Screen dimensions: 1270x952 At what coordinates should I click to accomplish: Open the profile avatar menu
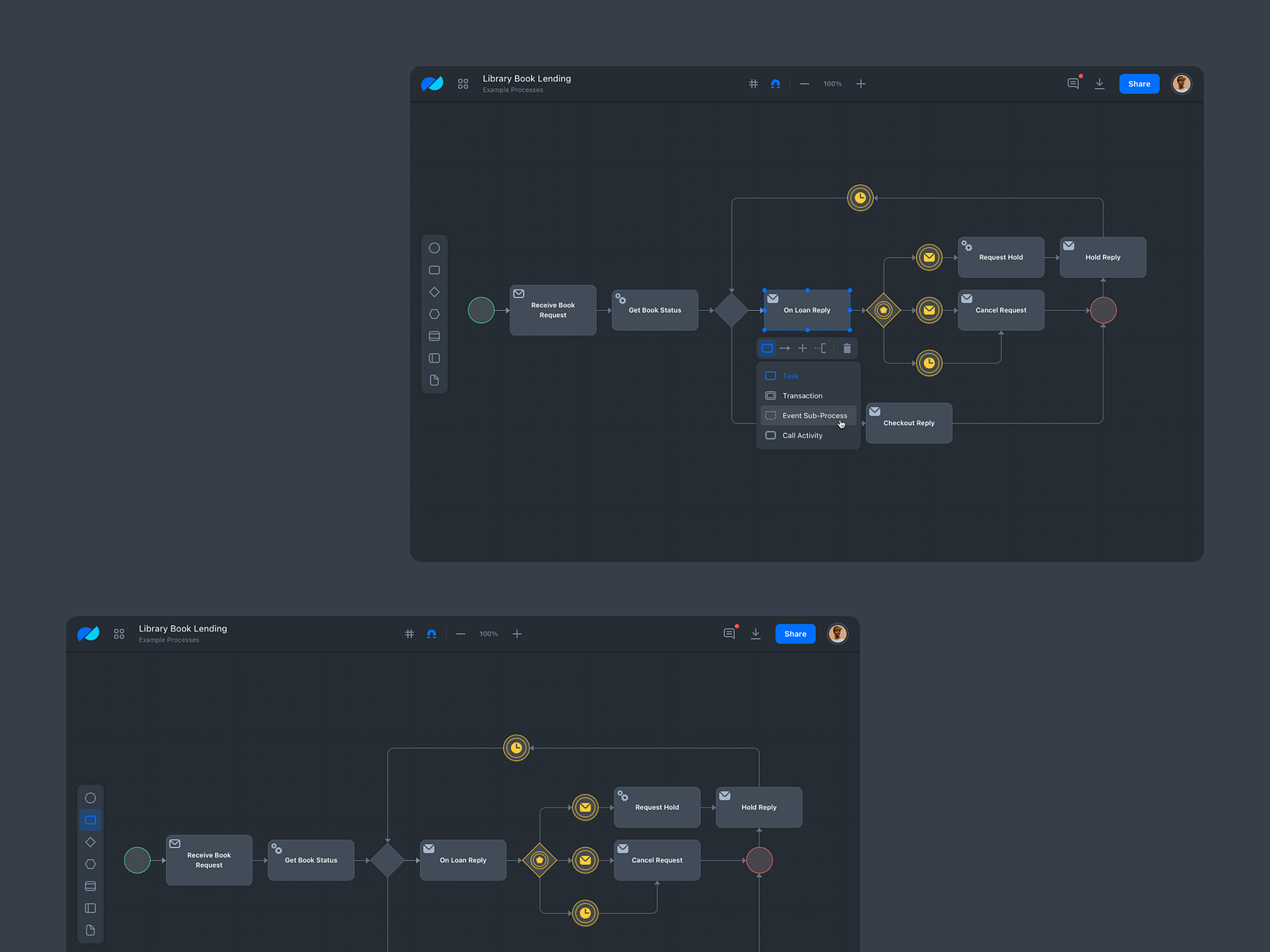pyautogui.click(x=1182, y=83)
